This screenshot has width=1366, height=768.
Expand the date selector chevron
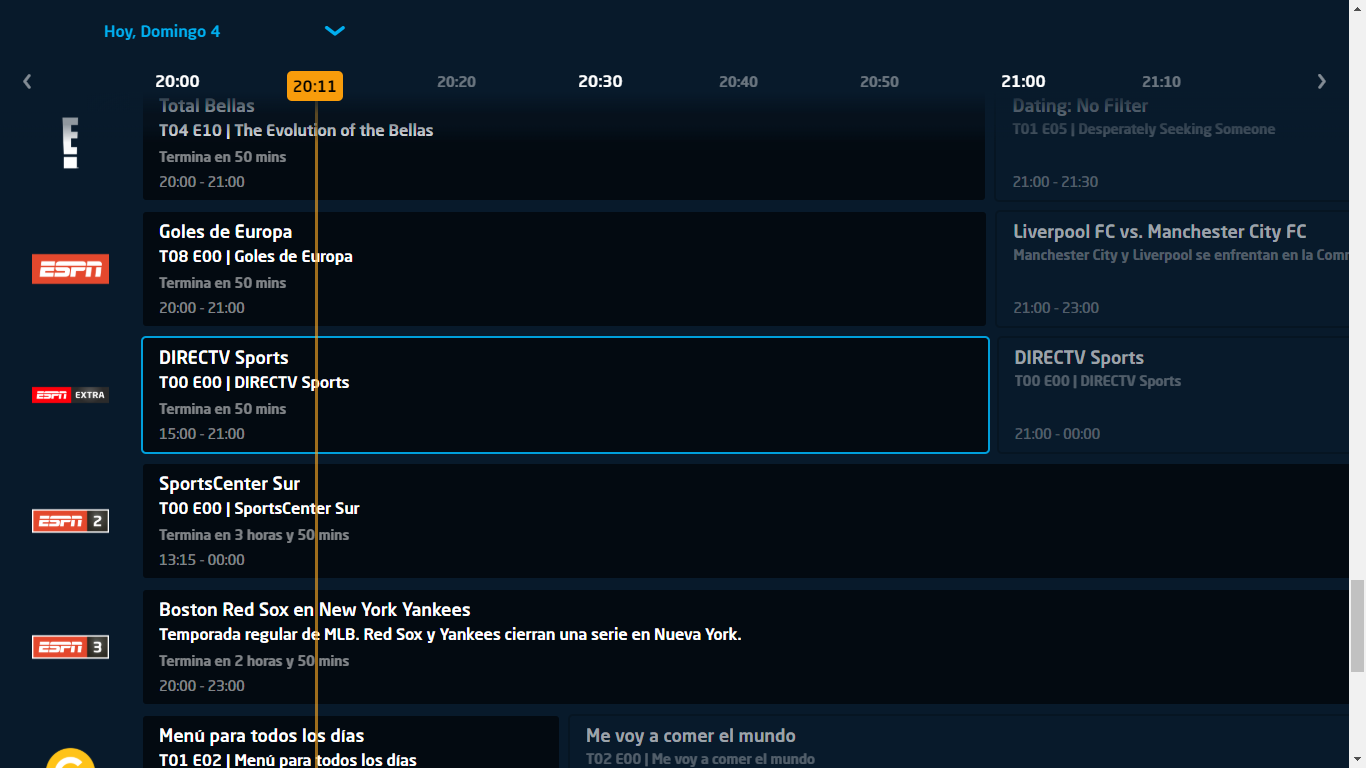(335, 31)
